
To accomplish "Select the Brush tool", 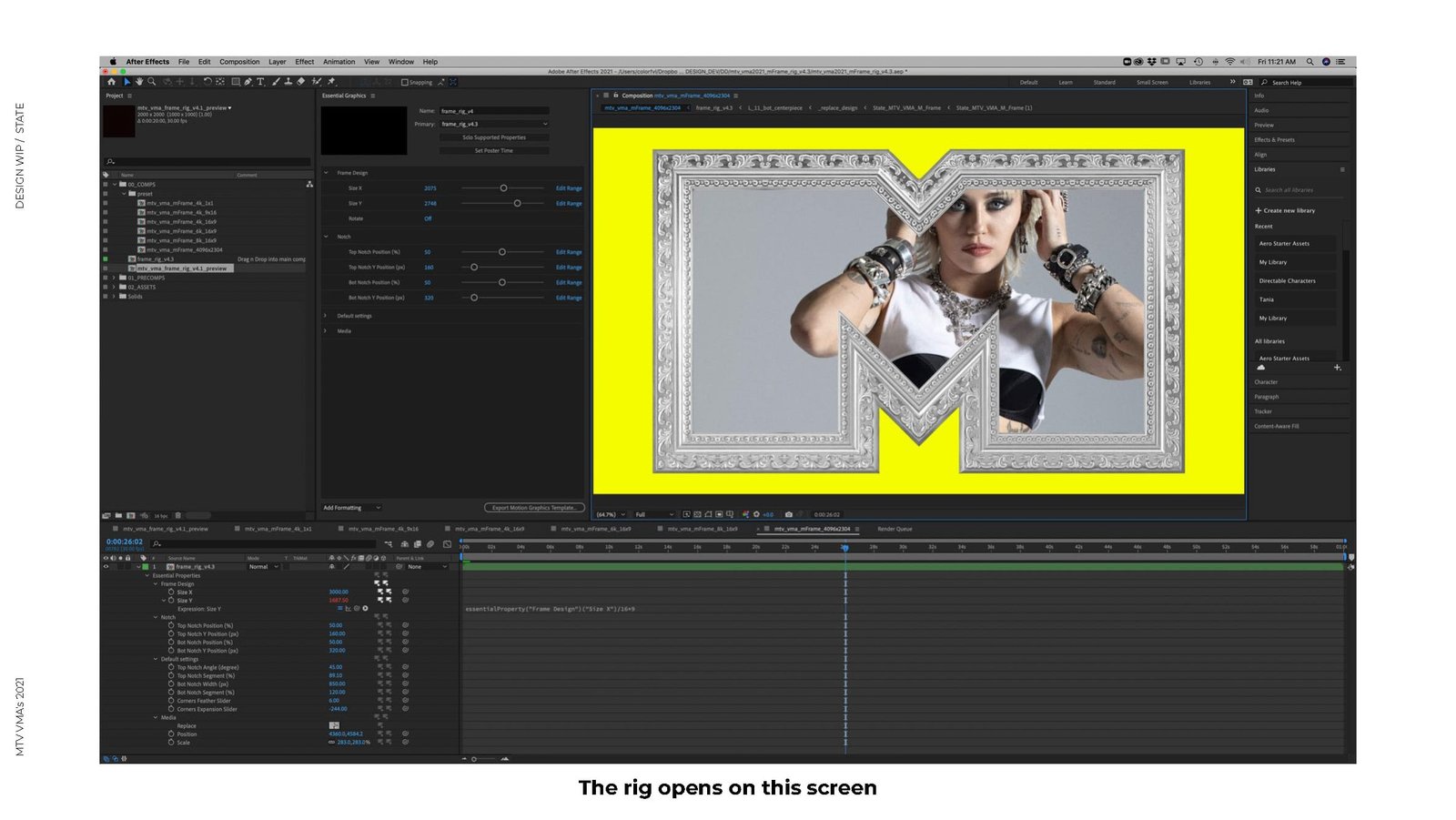I will (276, 82).
